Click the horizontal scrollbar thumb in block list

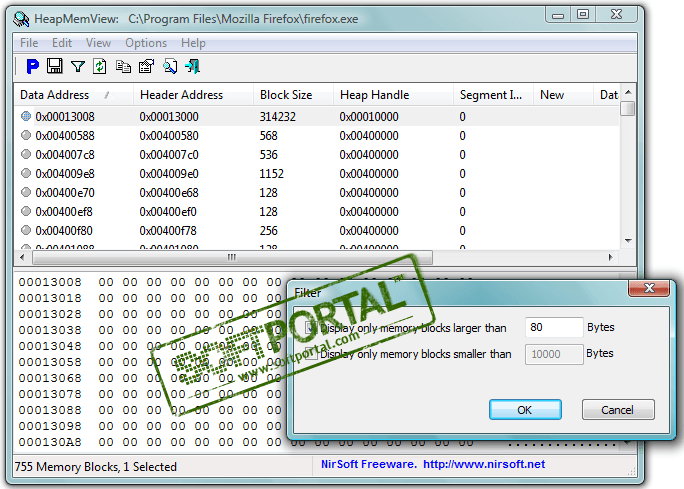coord(232,257)
